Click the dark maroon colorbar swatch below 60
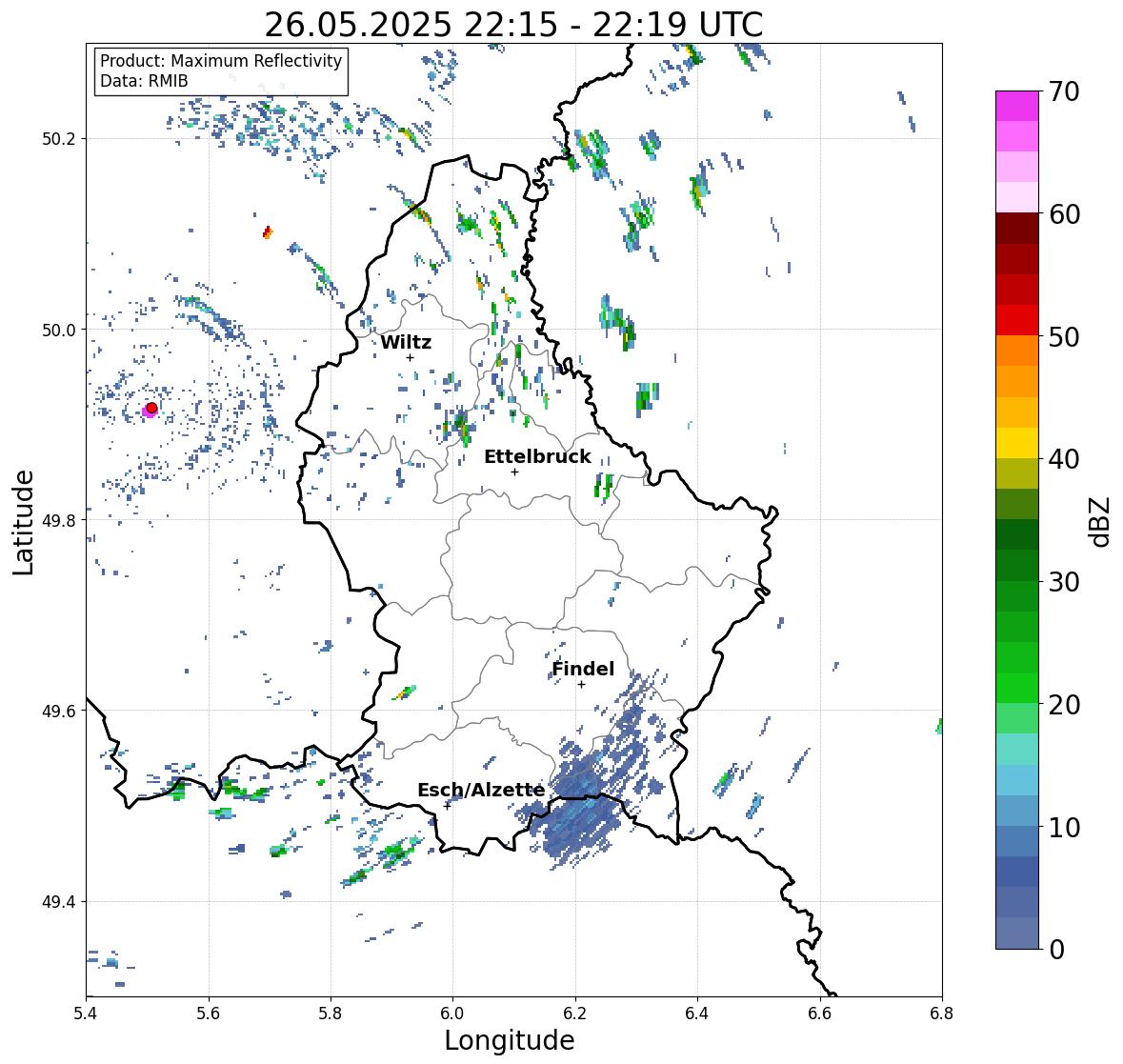1123x1064 pixels. (1017, 228)
